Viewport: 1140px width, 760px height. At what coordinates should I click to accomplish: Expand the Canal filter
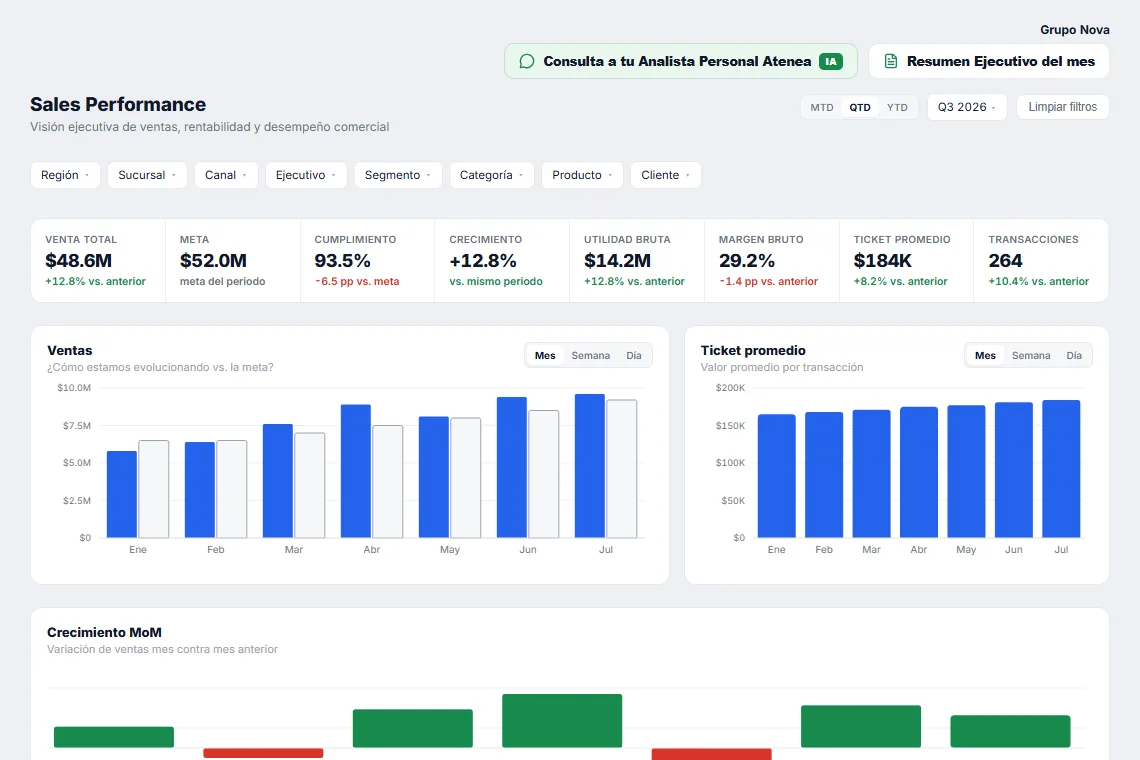(226, 175)
